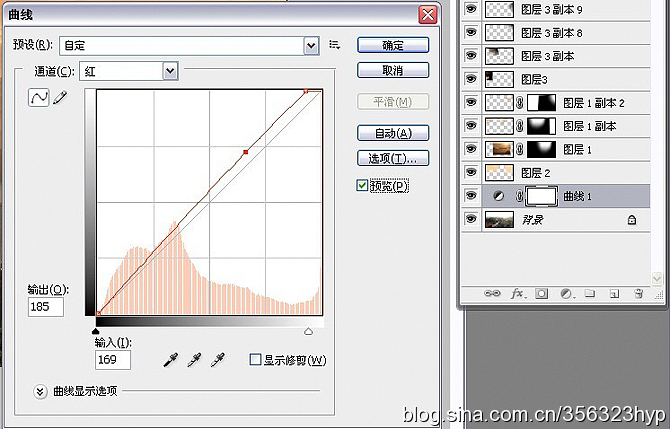Click mask link icon on 曲线 1

click(520, 196)
